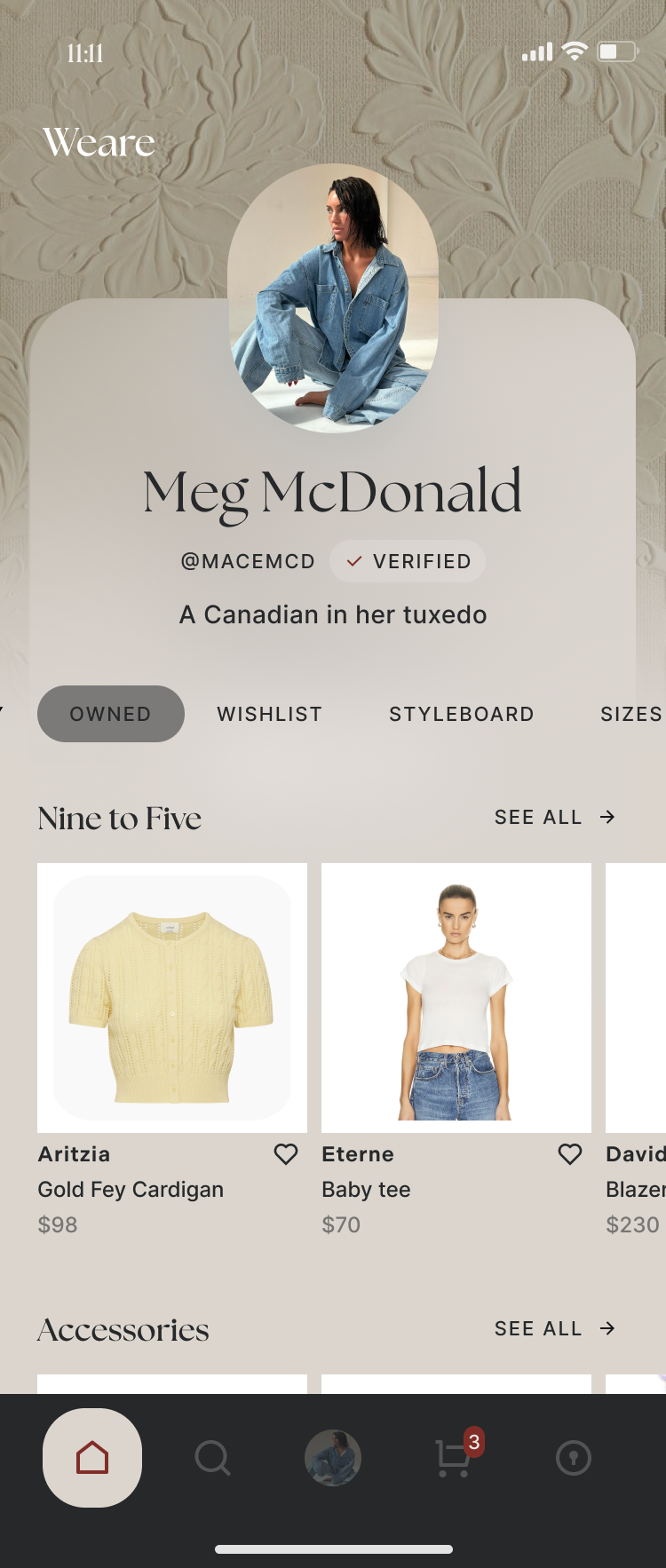Click arrow next to Accessories See All

(x=607, y=1328)
